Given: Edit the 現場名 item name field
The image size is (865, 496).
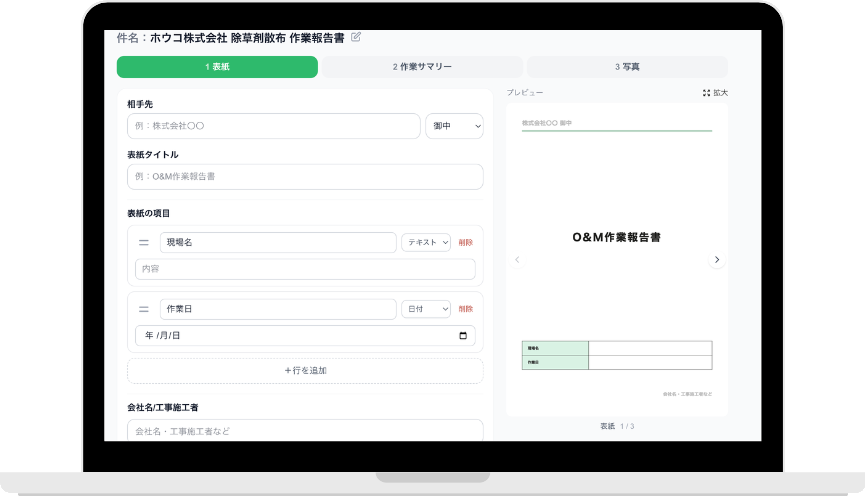Looking at the screenshot, I should click(x=278, y=242).
